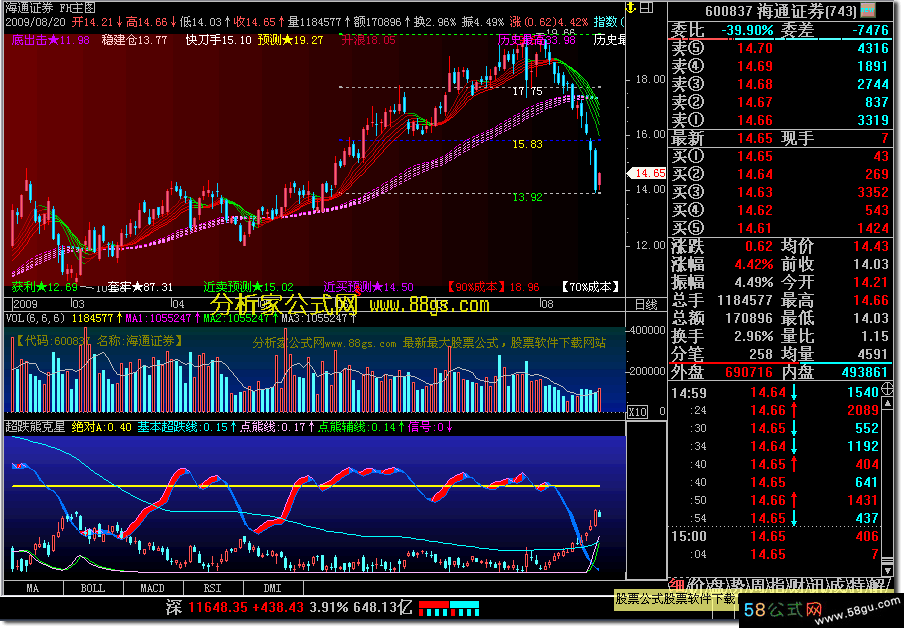Viewport: 904px width, 628px height.
Task: Click the 预测★19.27 label atop the chart
Action: click(291, 40)
